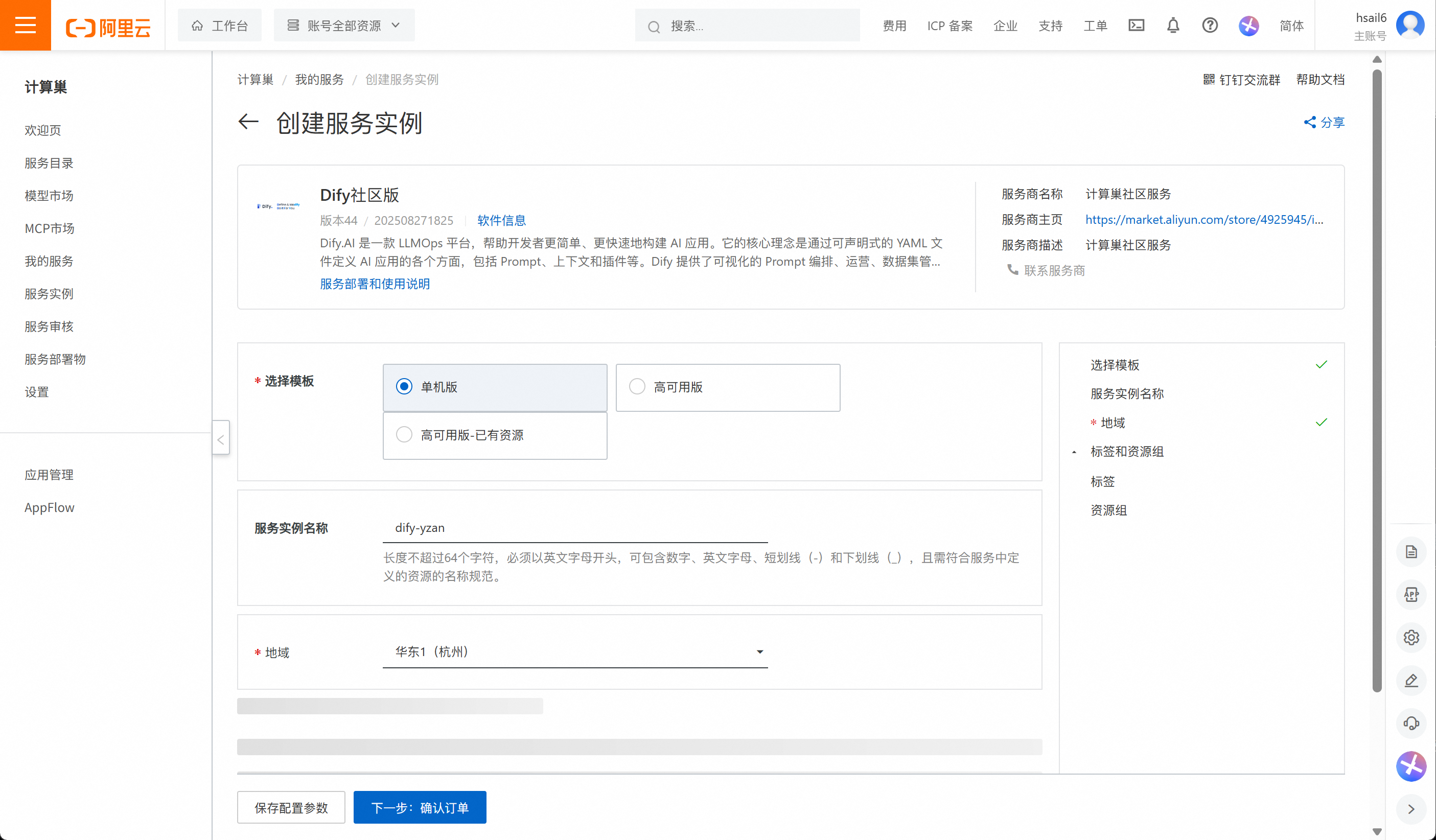
Task: Open 服务部署和使用说明 link
Action: click(375, 284)
